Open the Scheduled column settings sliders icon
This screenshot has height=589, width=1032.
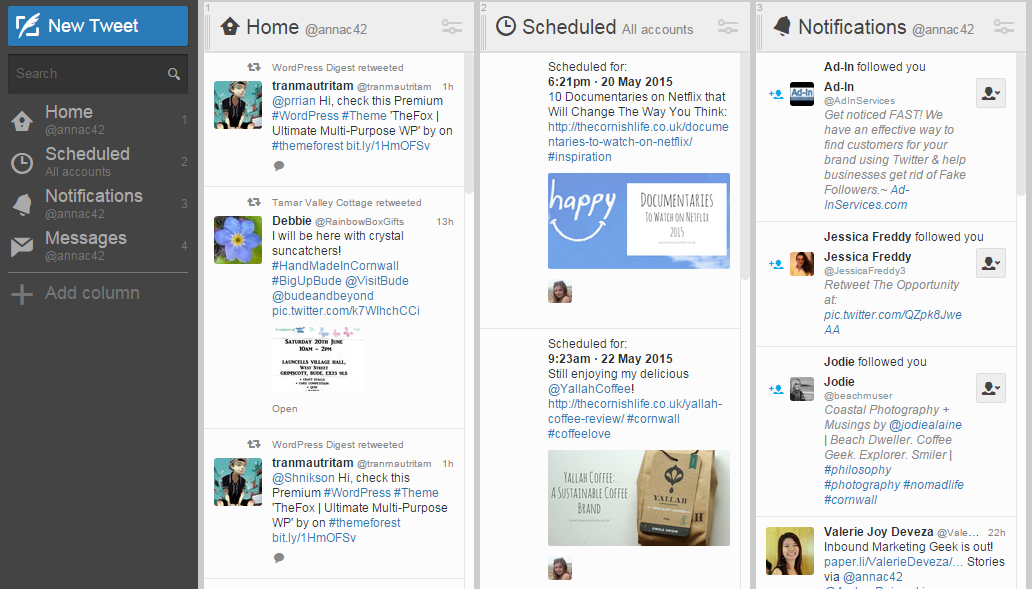click(727, 27)
